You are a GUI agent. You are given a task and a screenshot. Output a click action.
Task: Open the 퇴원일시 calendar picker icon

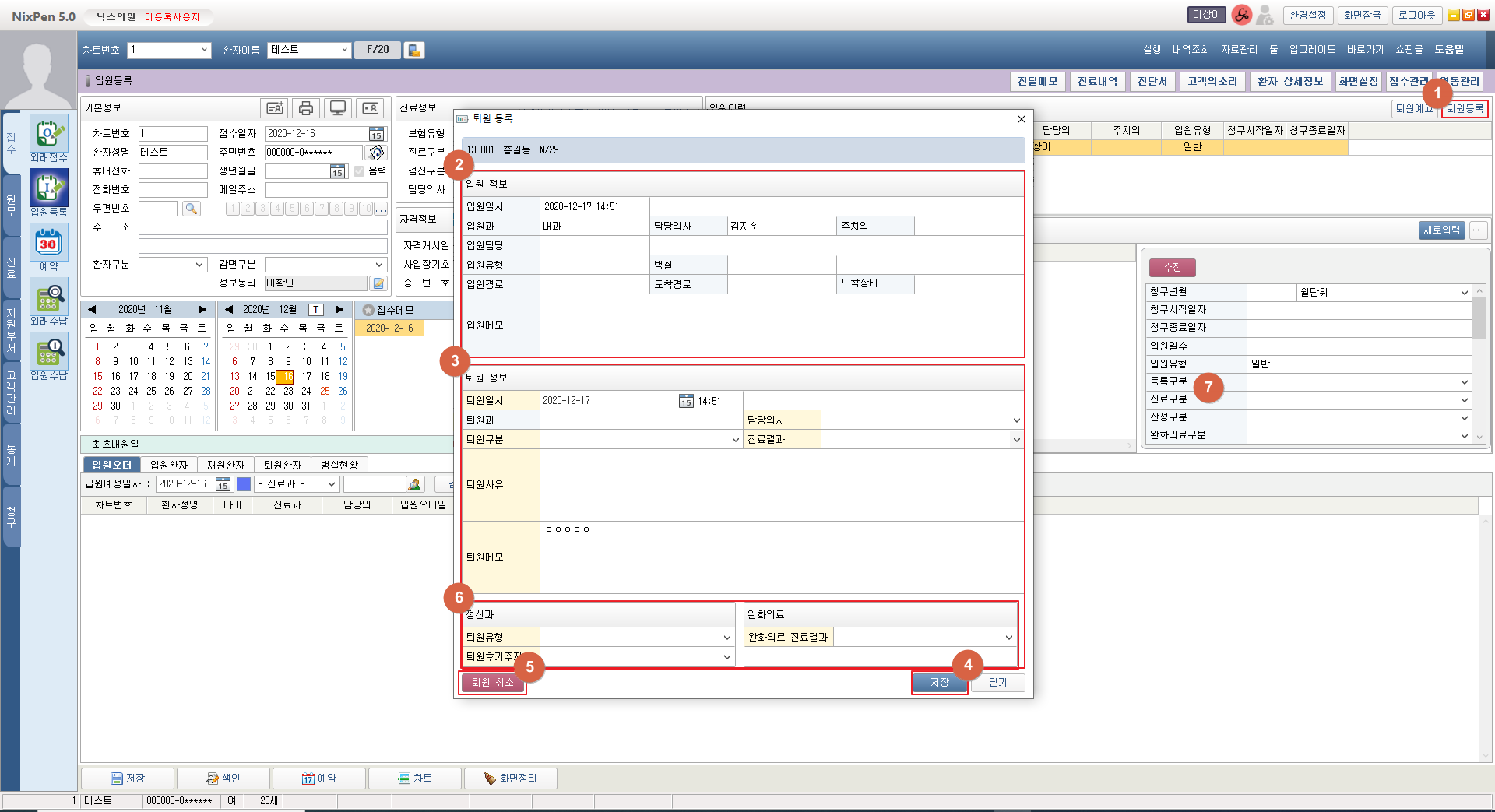point(685,401)
